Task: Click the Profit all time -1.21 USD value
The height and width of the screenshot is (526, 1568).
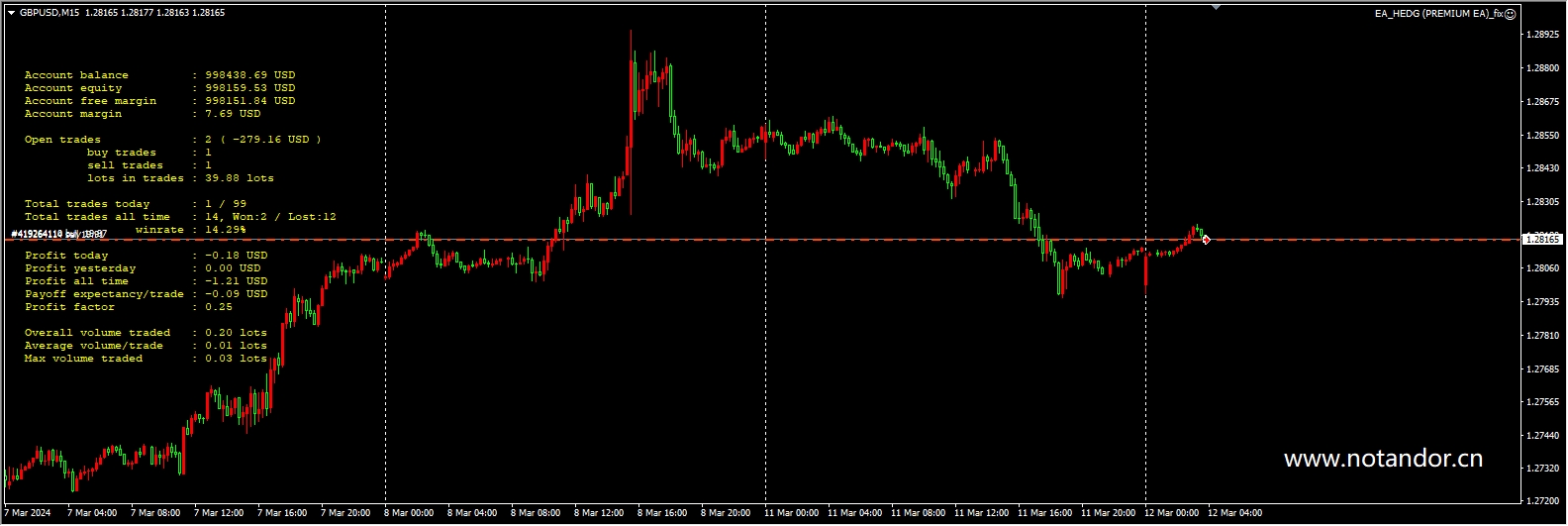Action: coord(236,281)
